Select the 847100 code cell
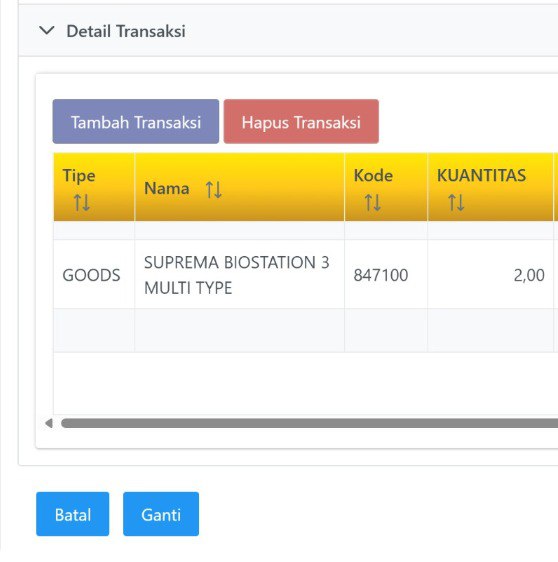Image resolution: width=558 pixels, height=562 pixels. (386, 275)
